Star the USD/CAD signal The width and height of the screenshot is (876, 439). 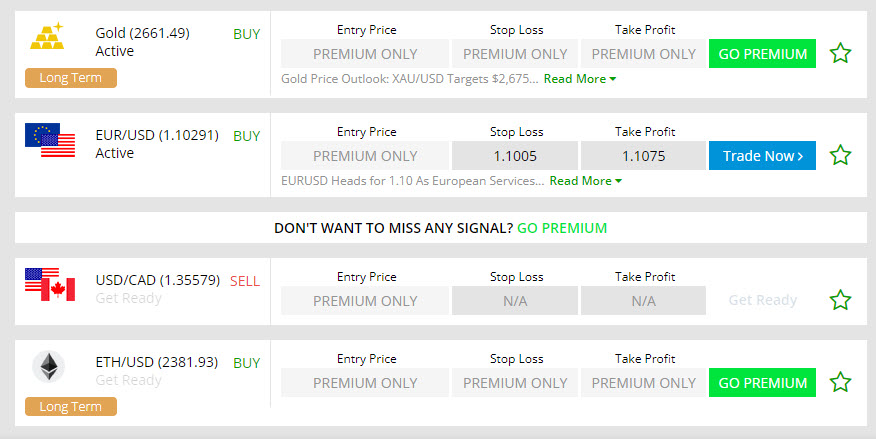pyautogui.click(x=840, y=300)
